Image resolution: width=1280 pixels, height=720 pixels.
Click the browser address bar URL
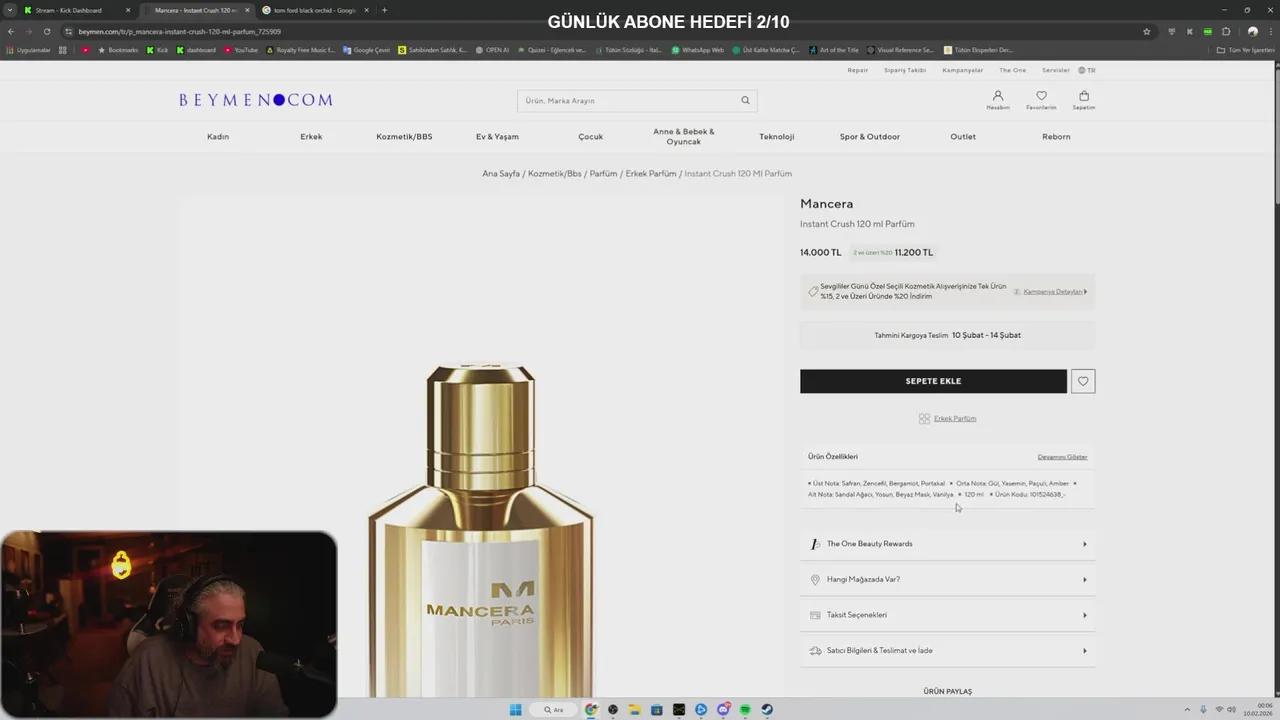click(x=180, y=31)
